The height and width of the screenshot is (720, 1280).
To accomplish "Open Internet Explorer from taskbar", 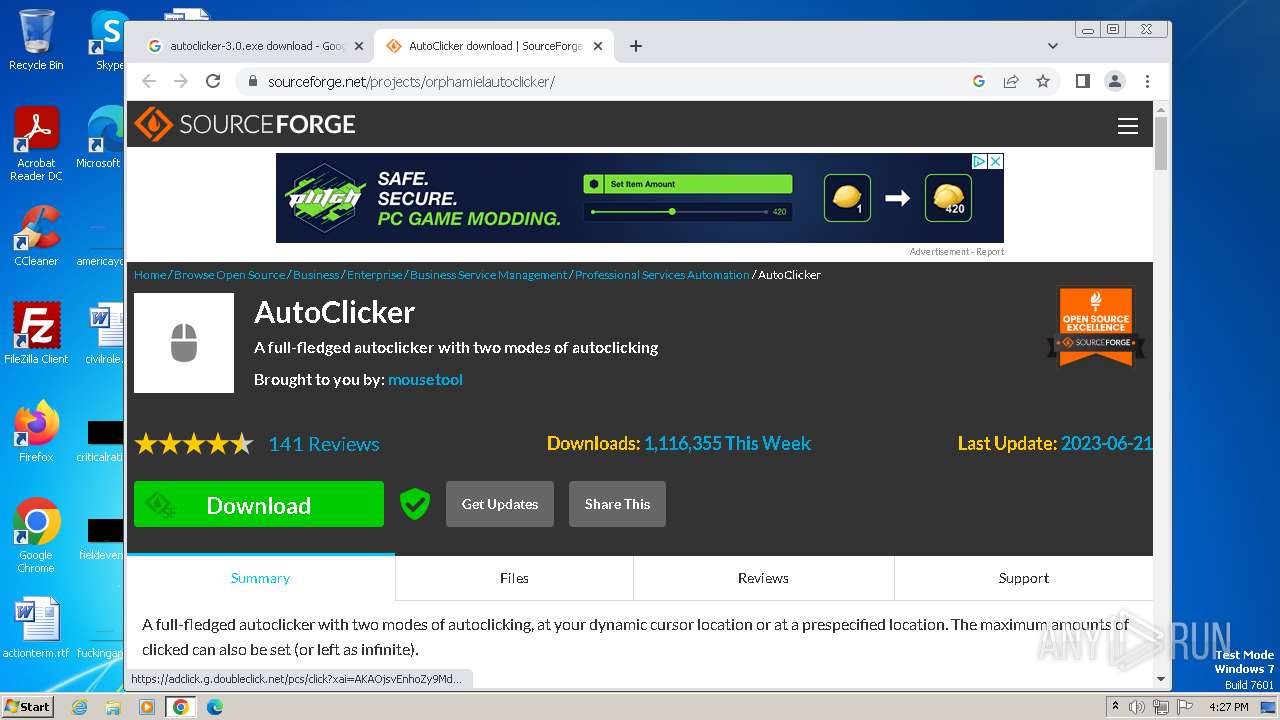I will (x=79, y=707).
